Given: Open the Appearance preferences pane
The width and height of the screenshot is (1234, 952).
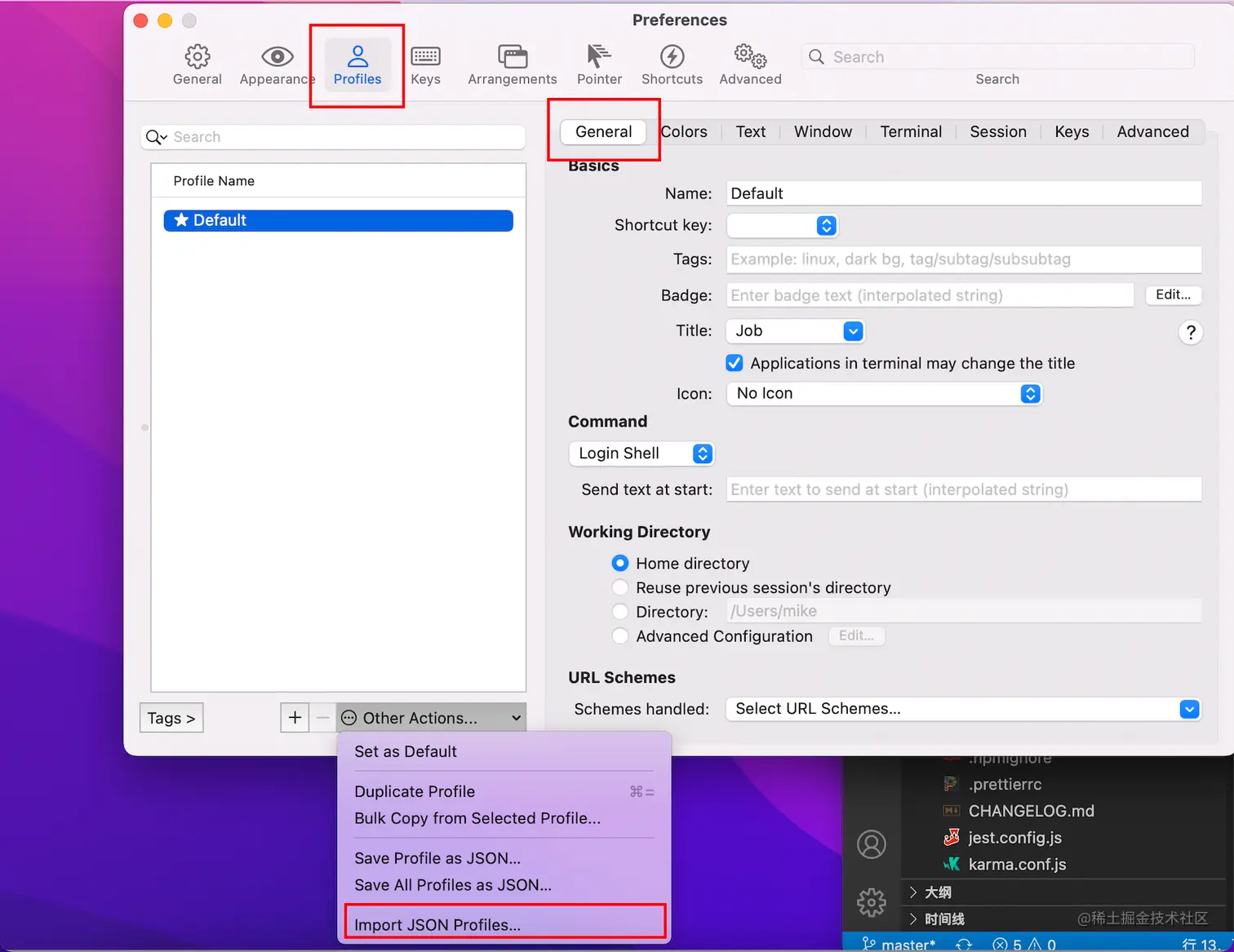Looking at the screenshot, I should pyautogui.click(x=277, y=64).
